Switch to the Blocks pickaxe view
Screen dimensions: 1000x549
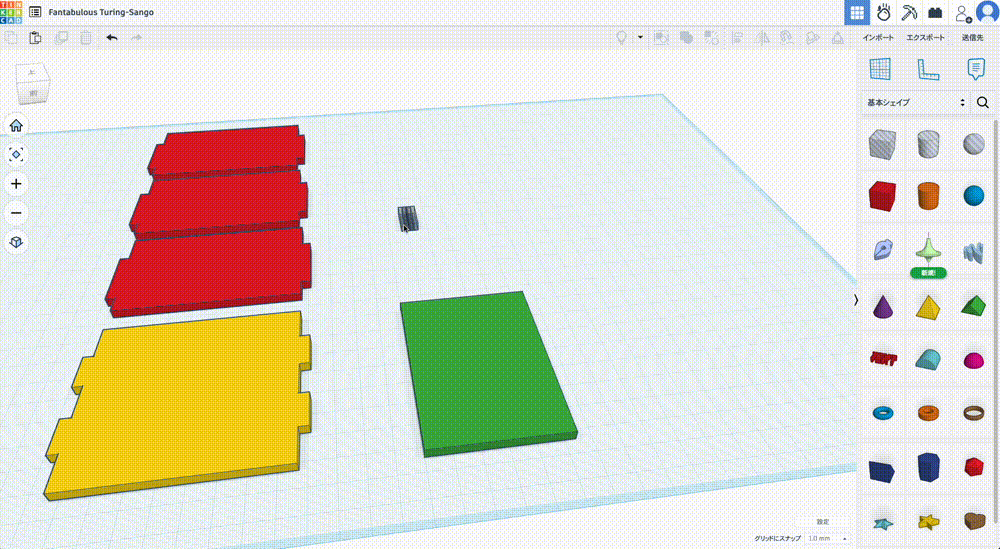click(909, 12)
